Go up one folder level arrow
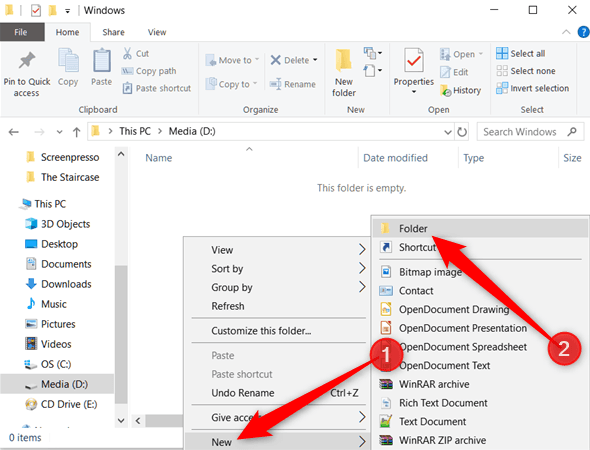Viewport: 590px width, 450px height. [76, 132]
